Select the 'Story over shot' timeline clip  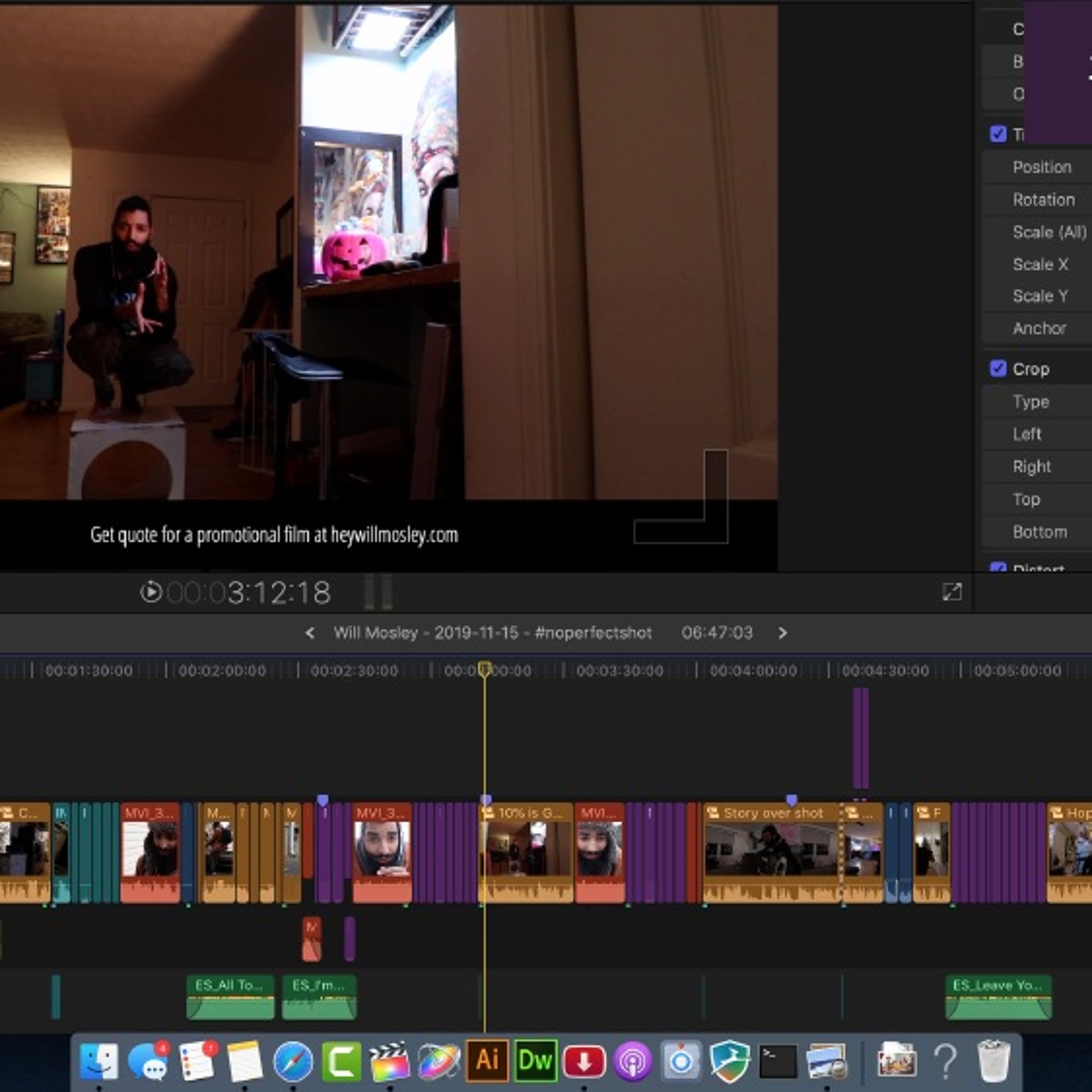point(772,852)
